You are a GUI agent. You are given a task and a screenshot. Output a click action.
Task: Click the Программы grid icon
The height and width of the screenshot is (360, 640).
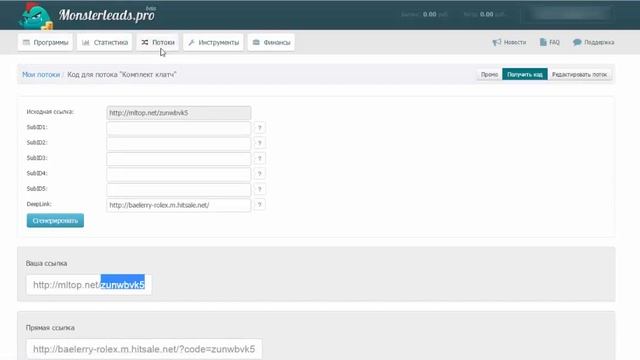pos(27,42)
